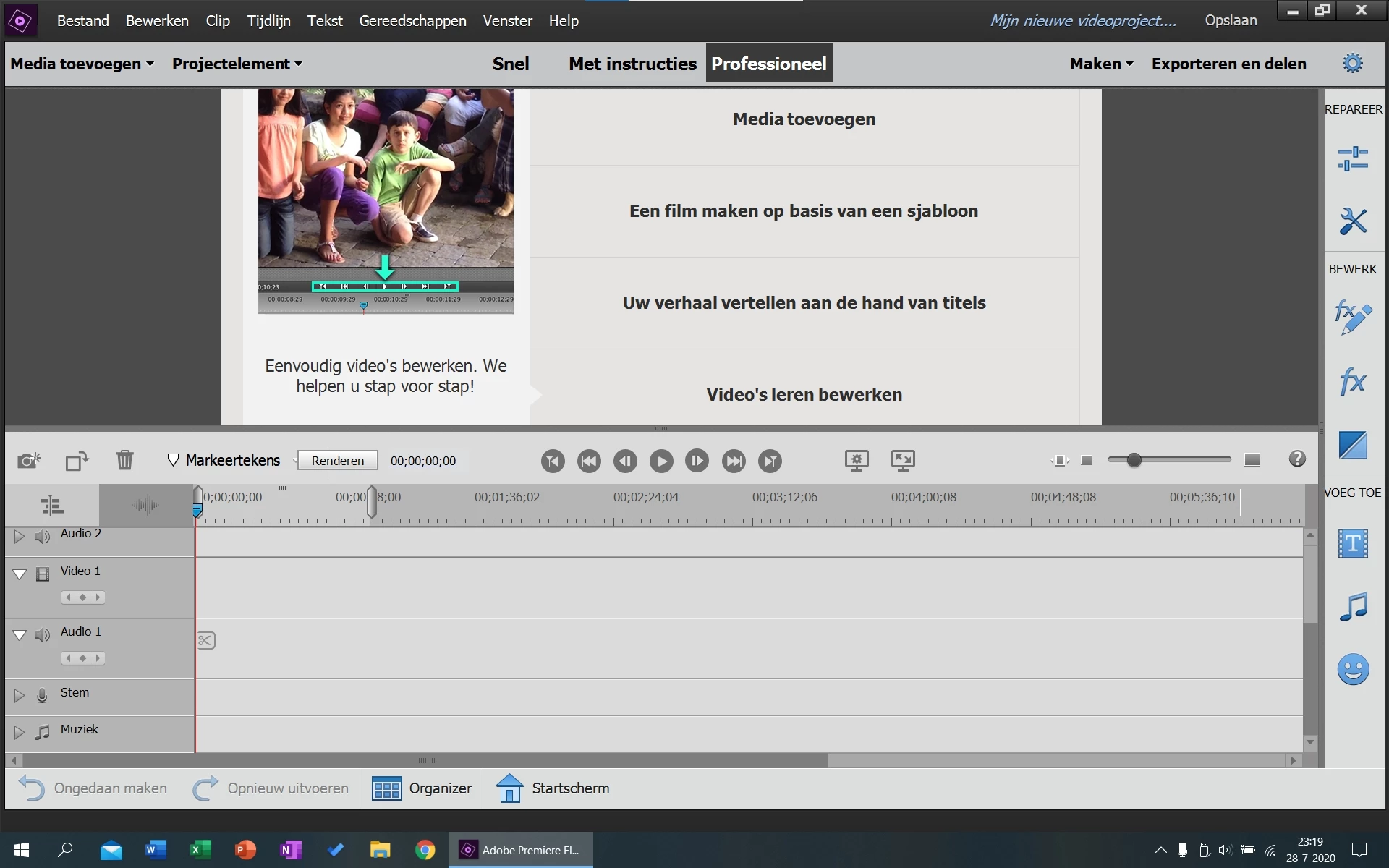Collapse the Video 1 track

click(x=20, y=574)
